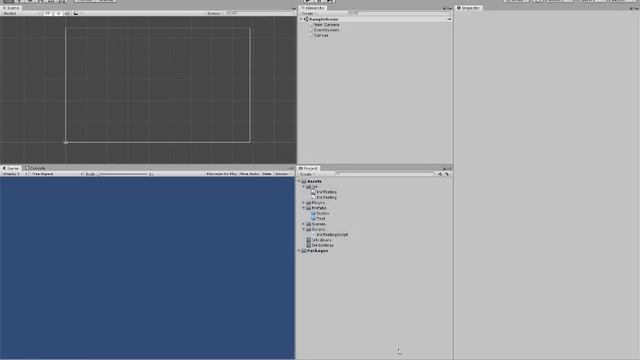Select the Assets label
The height and width of the screenshot is (360, 640).
[x=314, y=181]
